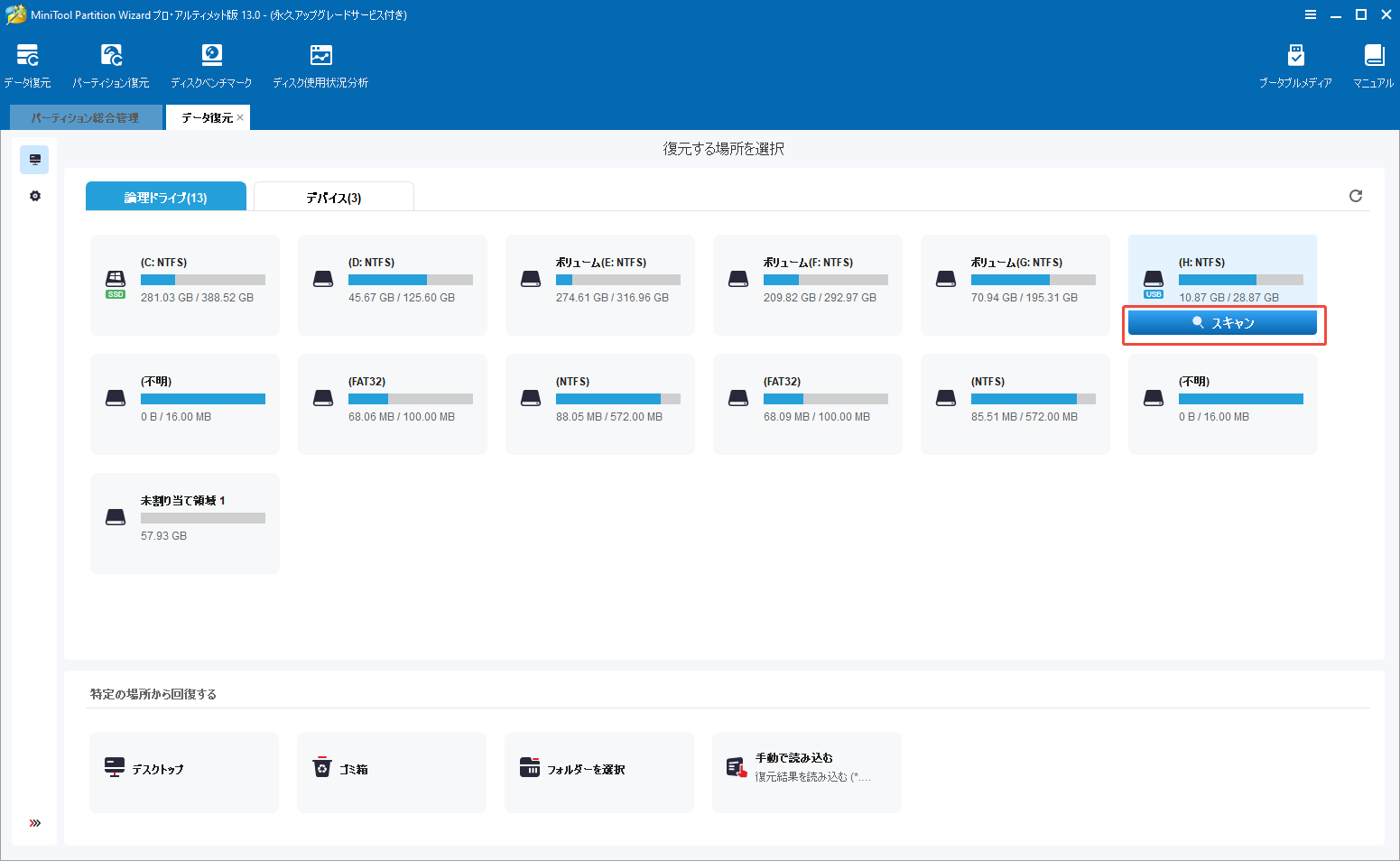Open the パーティション復元 (Partition Recovery) tool
The image size is (1400, 861).
(x=110, y=63)
